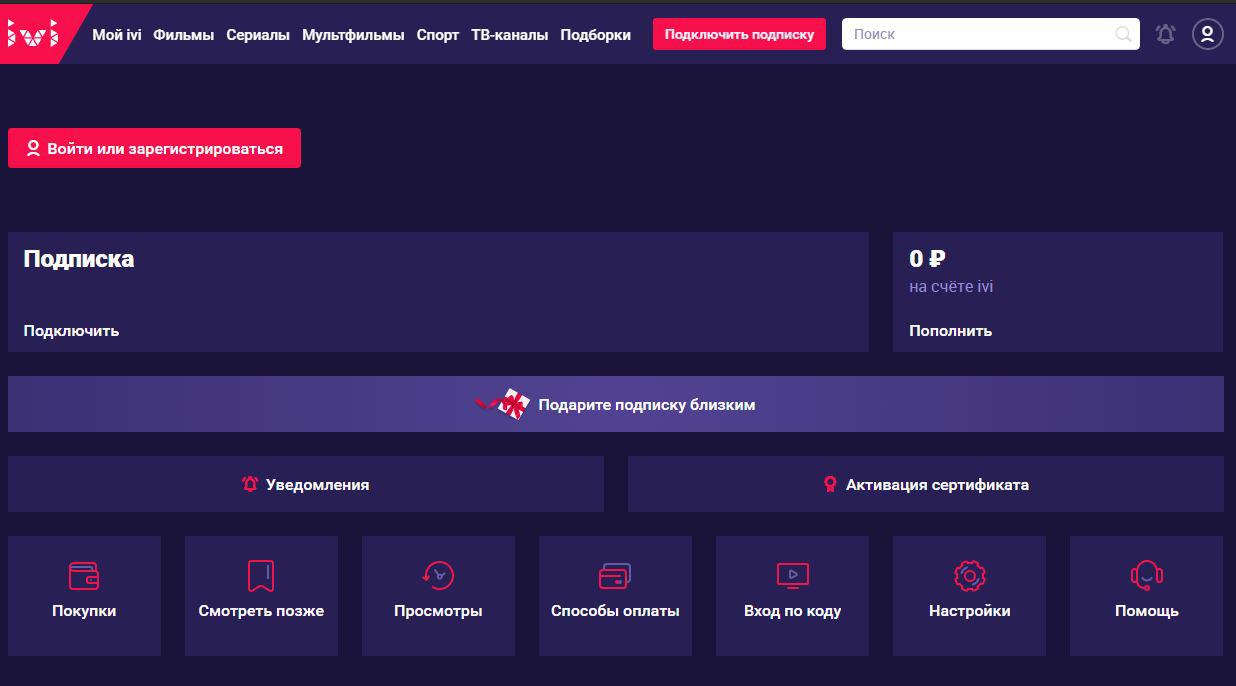Open the Уведомления text label
1236x686 pixels.
[317, 485]
